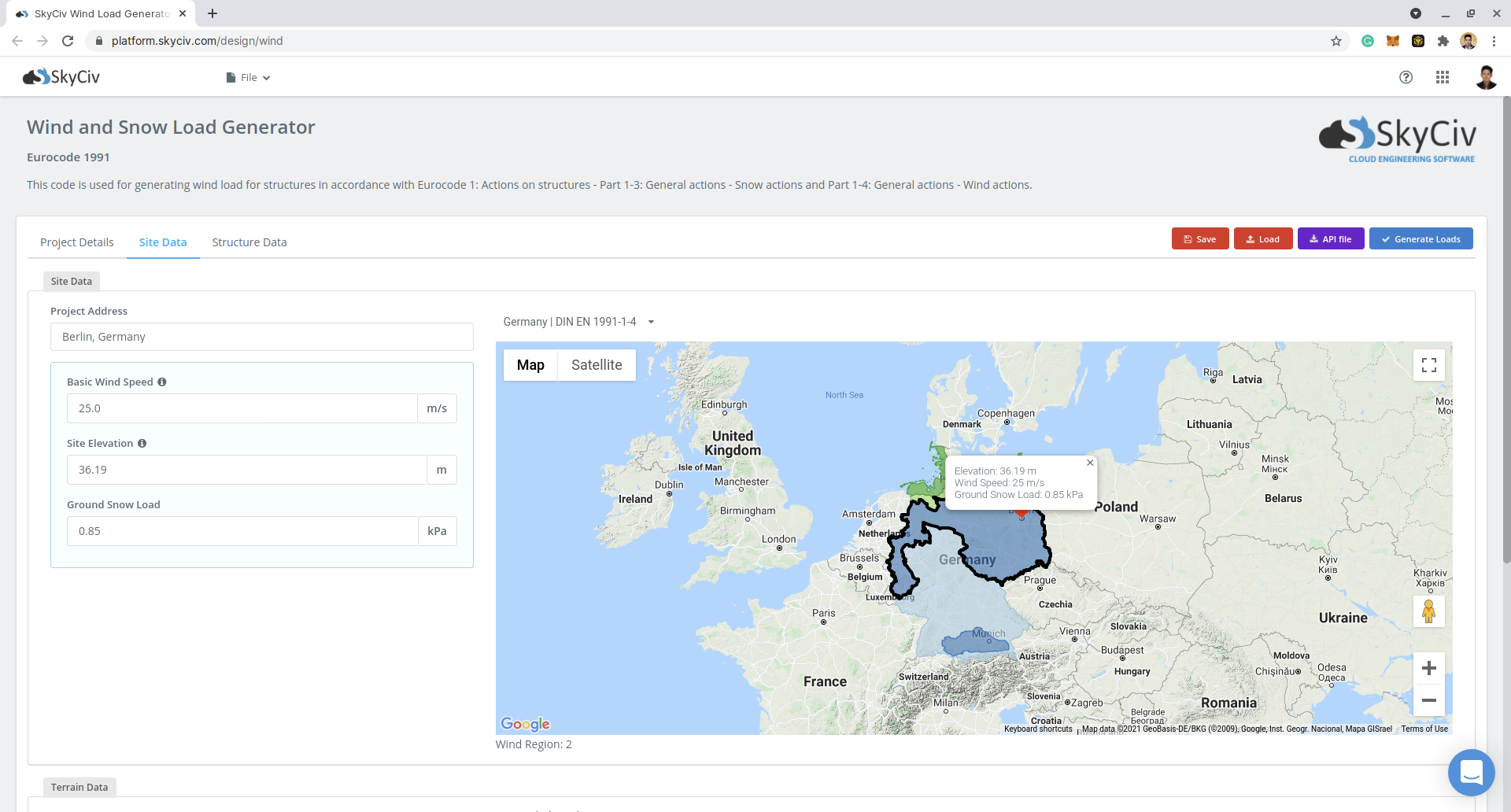Open the File menu
This screenshot has width=1511, height=812.
(x=249, y=78)
